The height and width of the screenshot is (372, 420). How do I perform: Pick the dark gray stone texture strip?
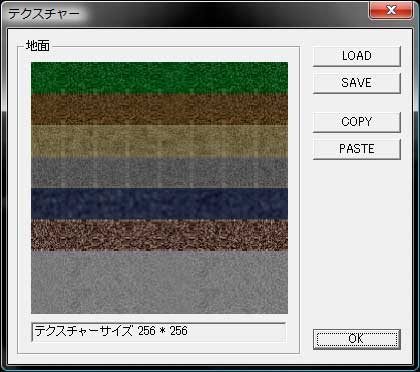tap(159, 172)
